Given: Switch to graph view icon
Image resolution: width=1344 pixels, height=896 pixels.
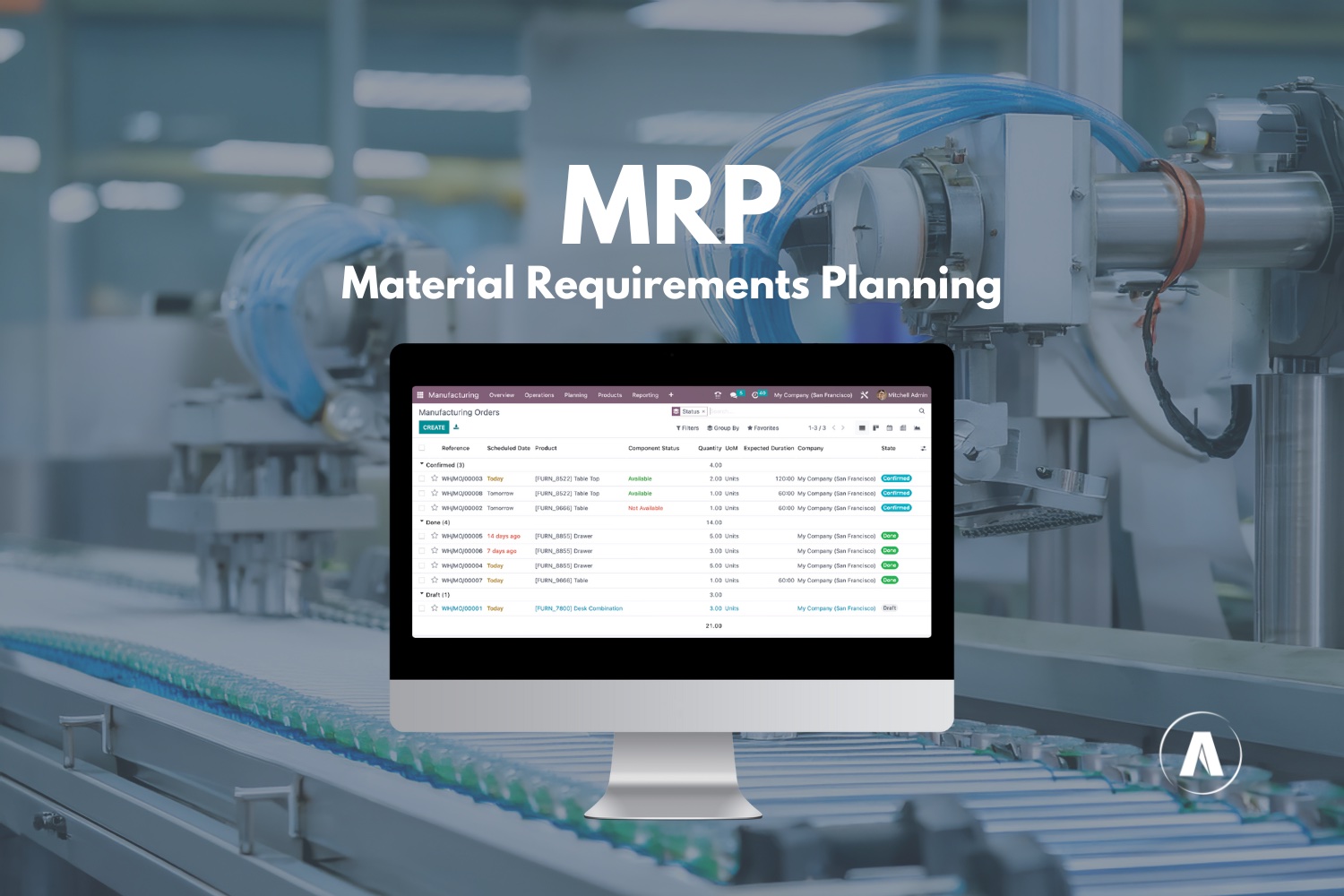Looking at the screenshot, I should coord(917,428).
